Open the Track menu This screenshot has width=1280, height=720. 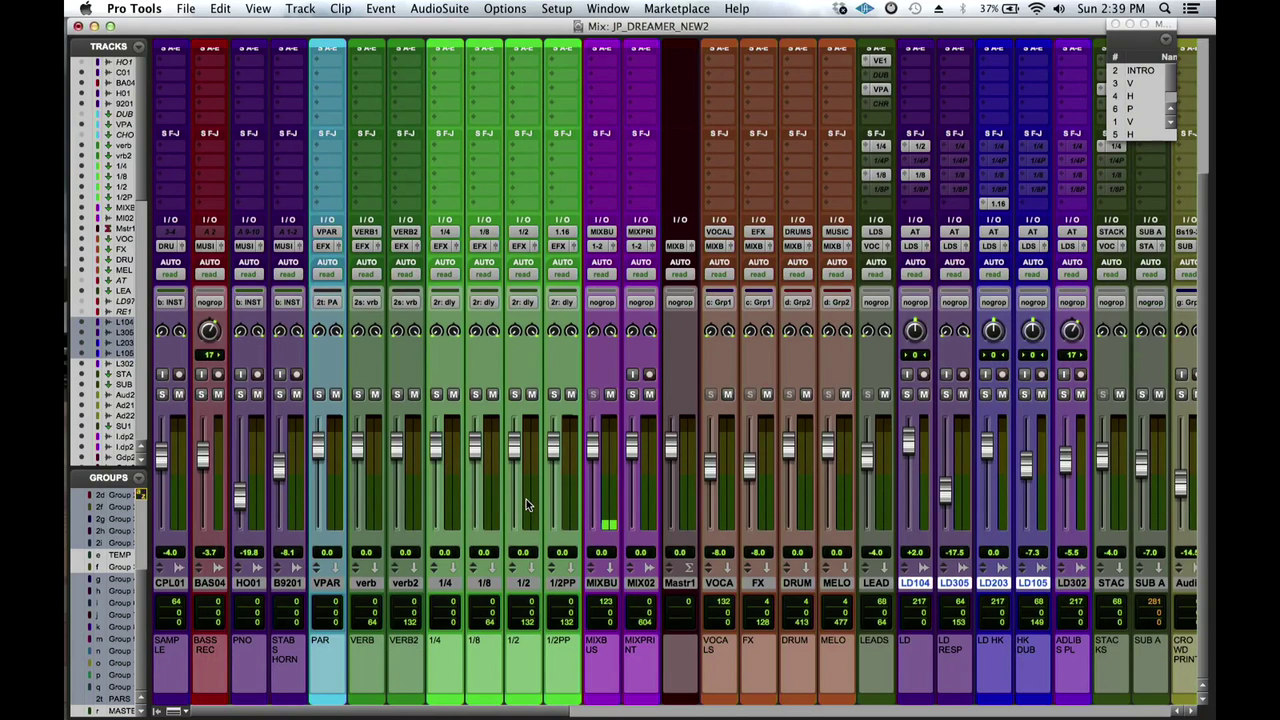click(300, 9)
